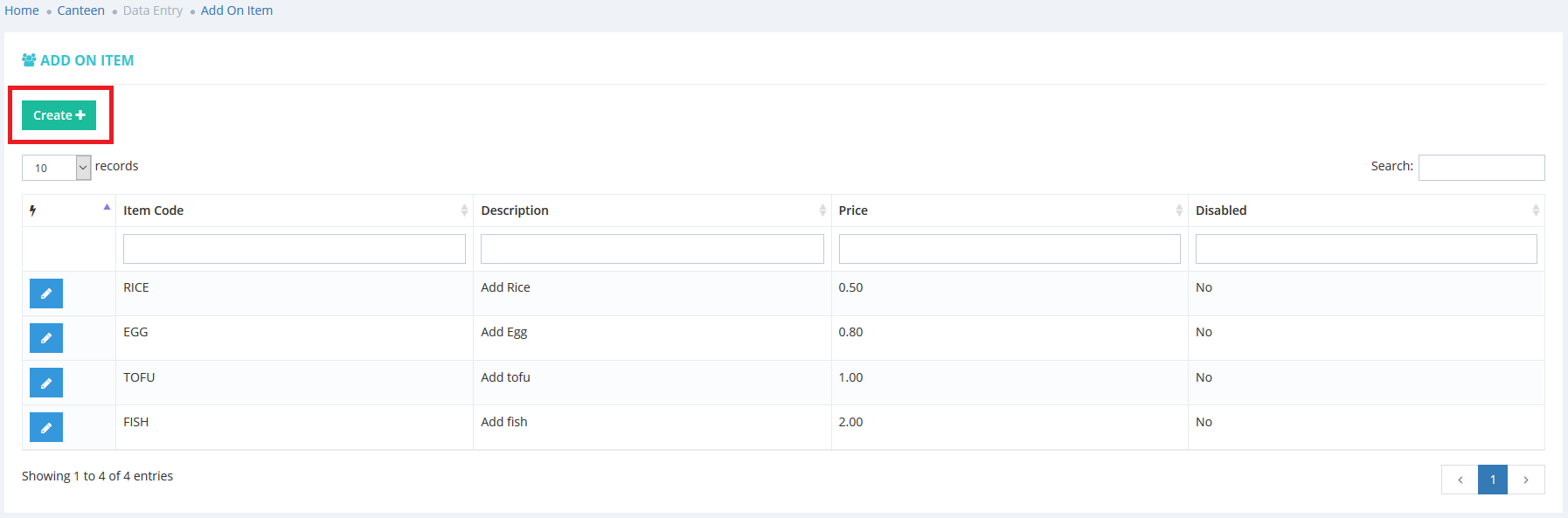Click the Item Code filter field
The height and width of the screenshot is (518, 1568).
point(294,249)
